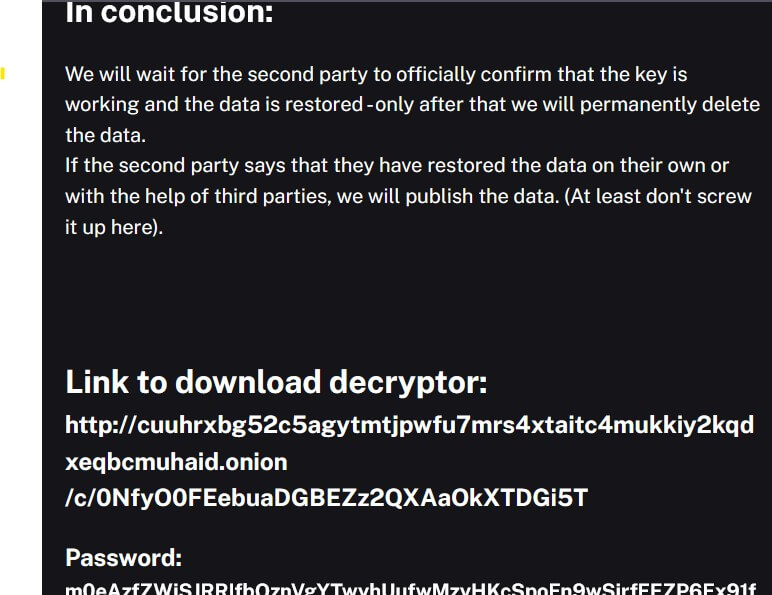Click the "In conclusion:" heading

168,14
